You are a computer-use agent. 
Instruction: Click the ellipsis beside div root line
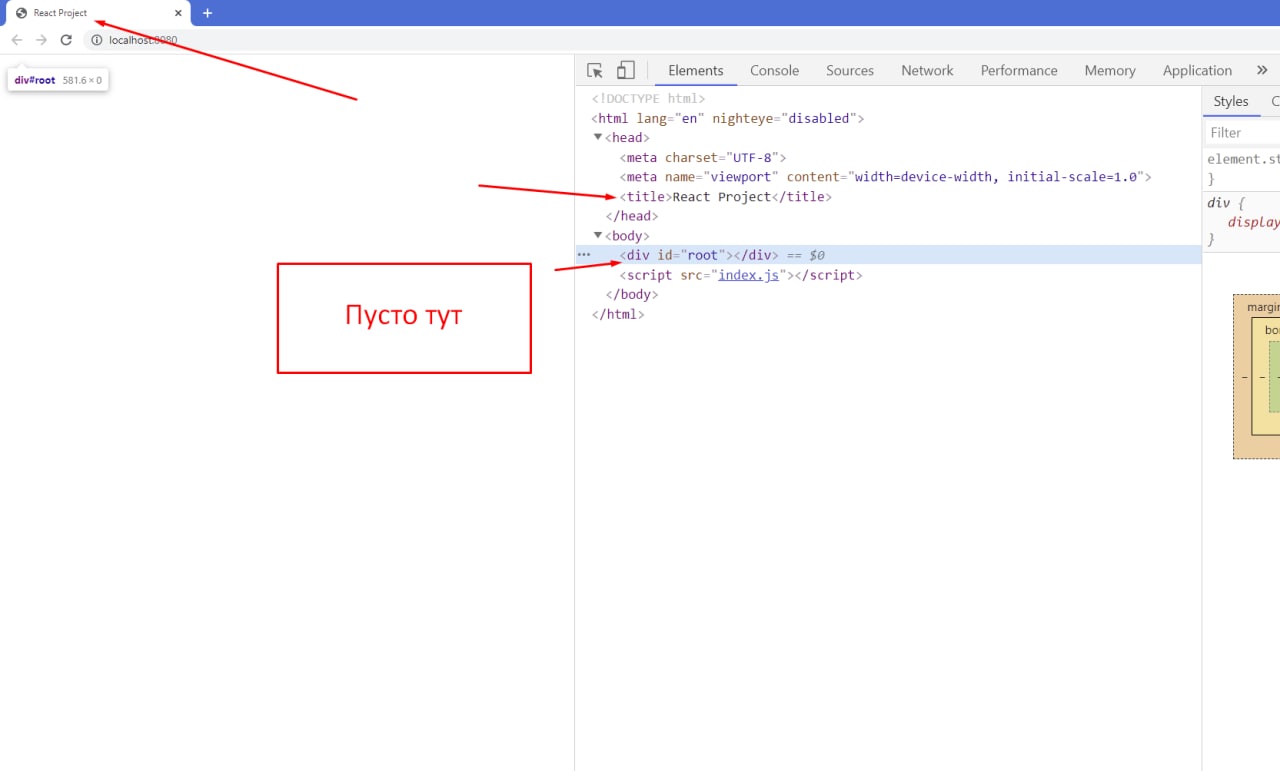[584, 255]
